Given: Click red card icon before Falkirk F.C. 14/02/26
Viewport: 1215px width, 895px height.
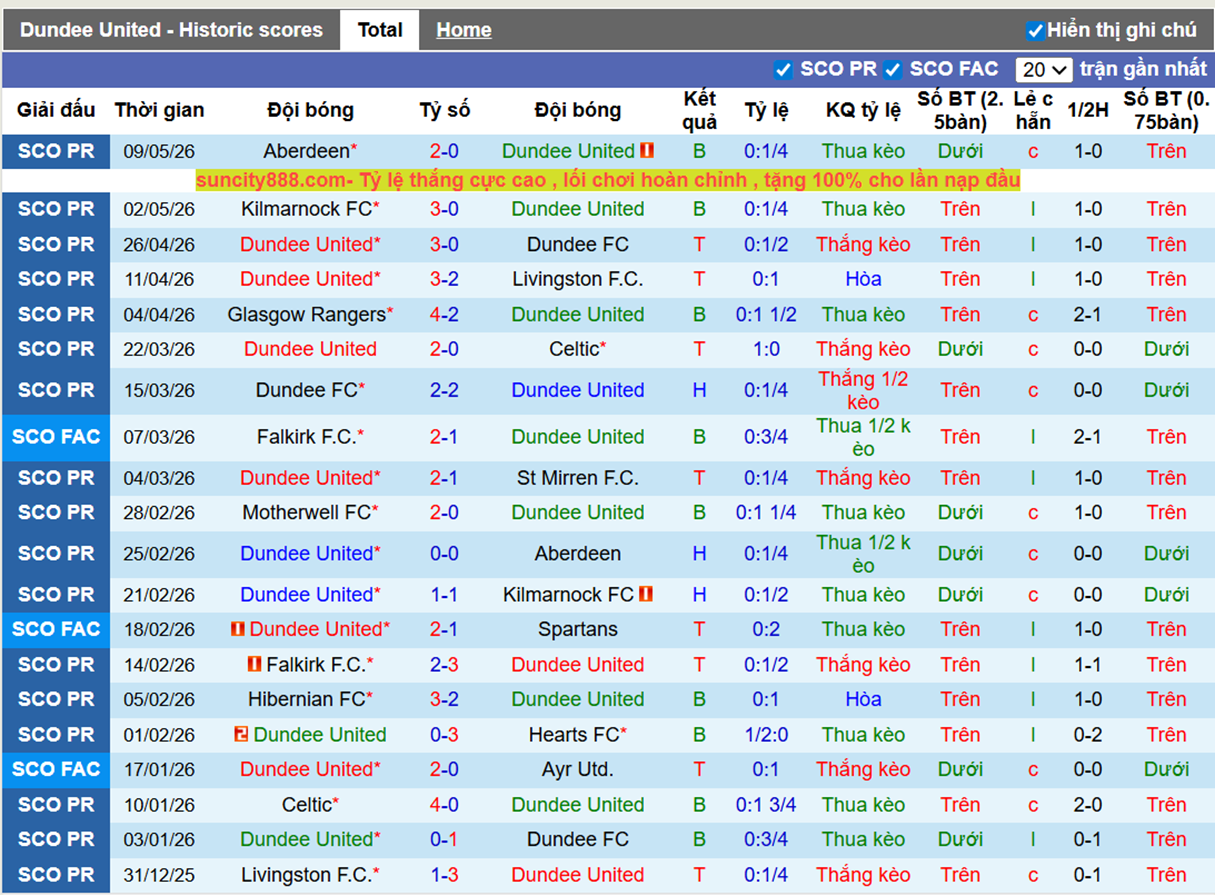Looking at the screenshot, I should (255, 664).
